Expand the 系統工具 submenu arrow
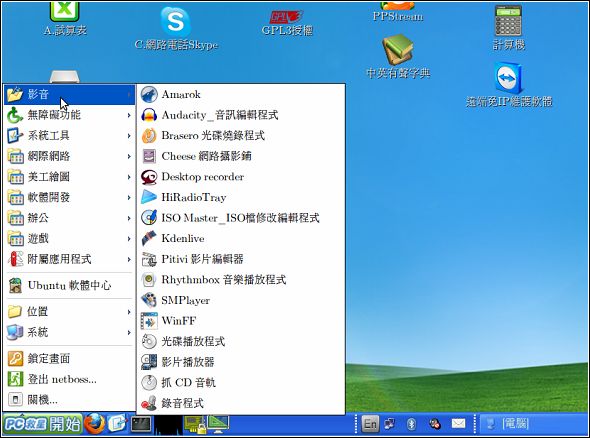The height and width of the screenshot is (438, 590). pos(129,136)
